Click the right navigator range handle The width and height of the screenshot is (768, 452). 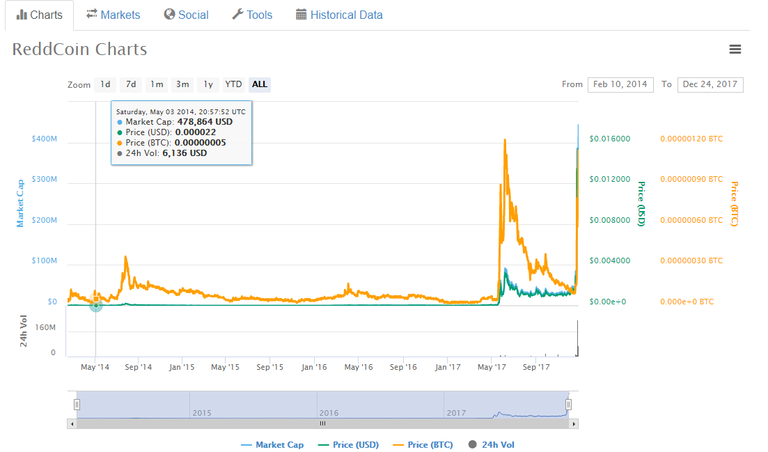click(568, 404)
